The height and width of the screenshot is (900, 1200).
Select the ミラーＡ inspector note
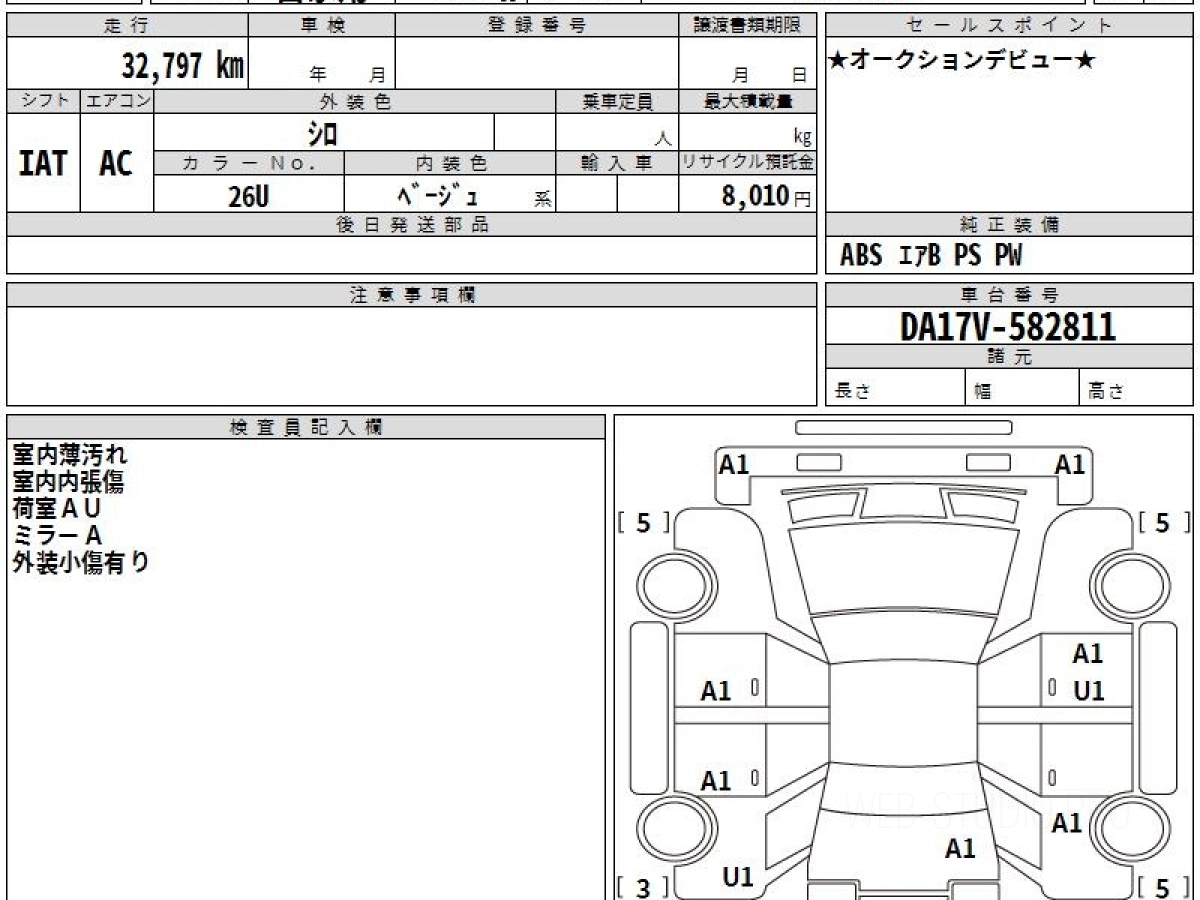click(x=57, y=536)
